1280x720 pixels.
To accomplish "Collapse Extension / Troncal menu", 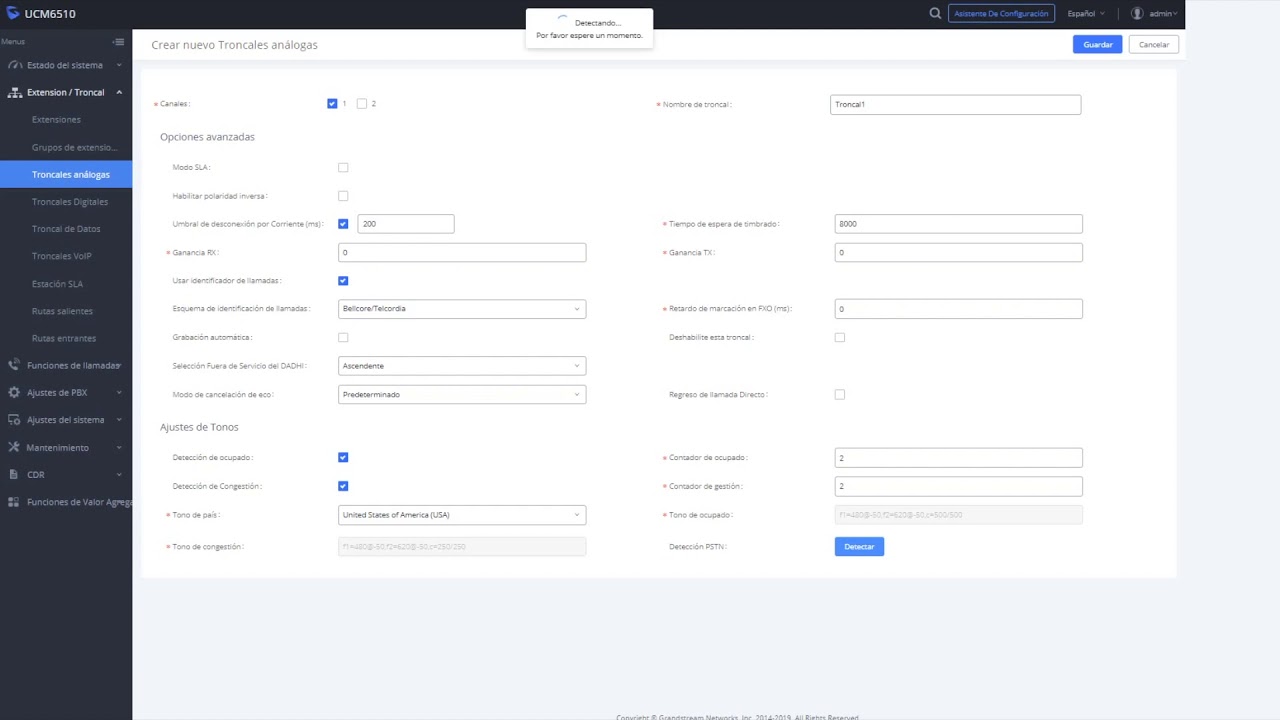I will click(119, 92).
